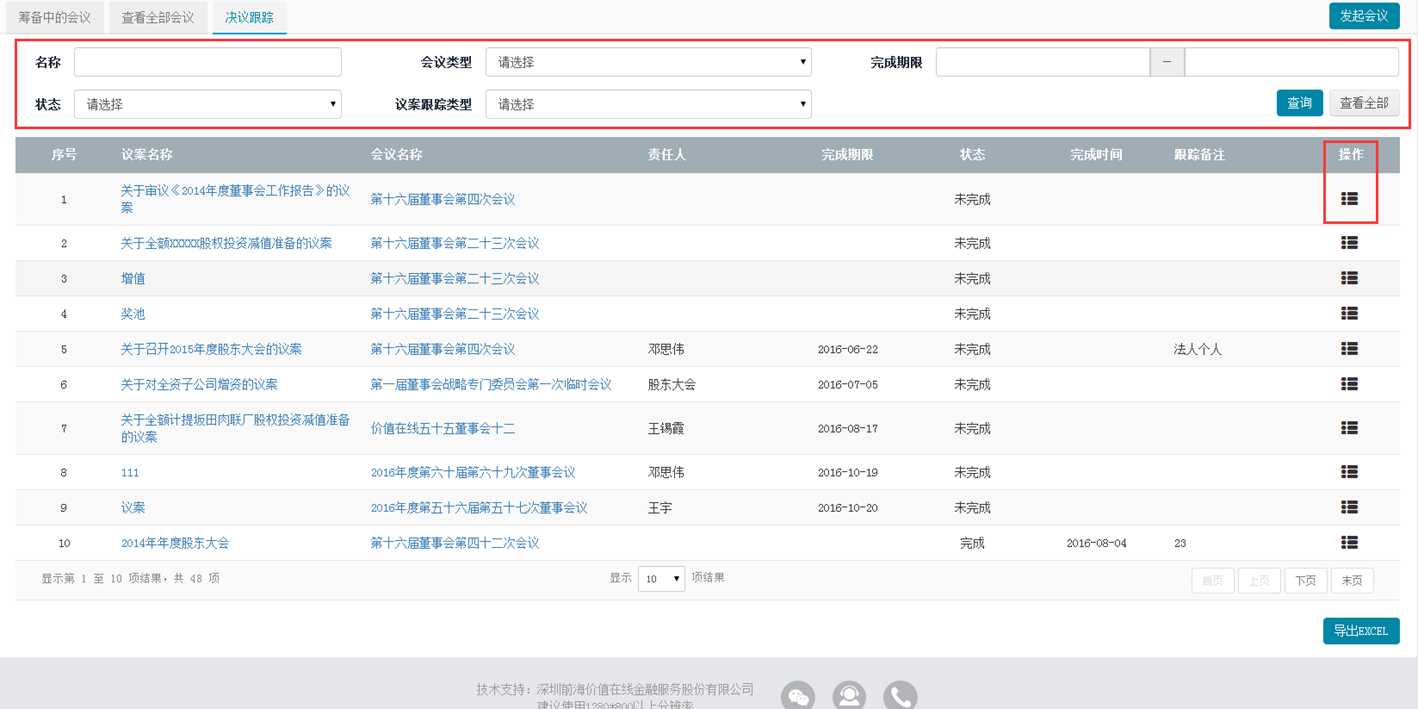Select the date 2016-10-20 cell
The image size is (1418, 709).
847,508
